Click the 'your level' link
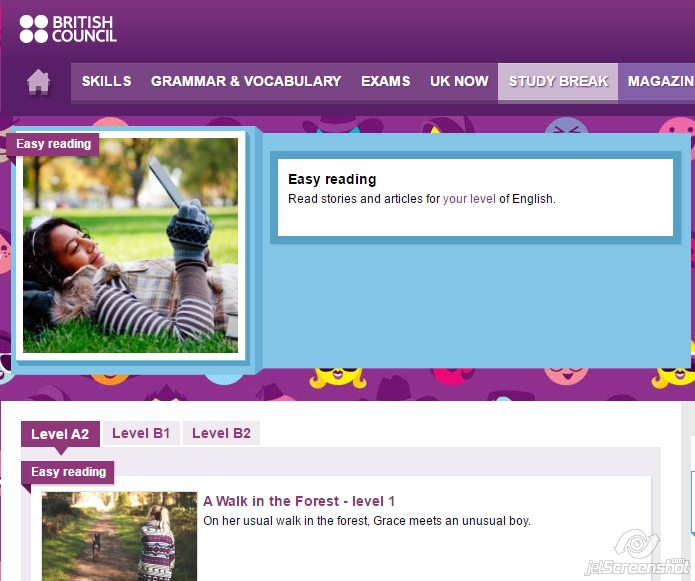Image resolution: width=695 pixels, height=581 pixels. click(469, 199)
